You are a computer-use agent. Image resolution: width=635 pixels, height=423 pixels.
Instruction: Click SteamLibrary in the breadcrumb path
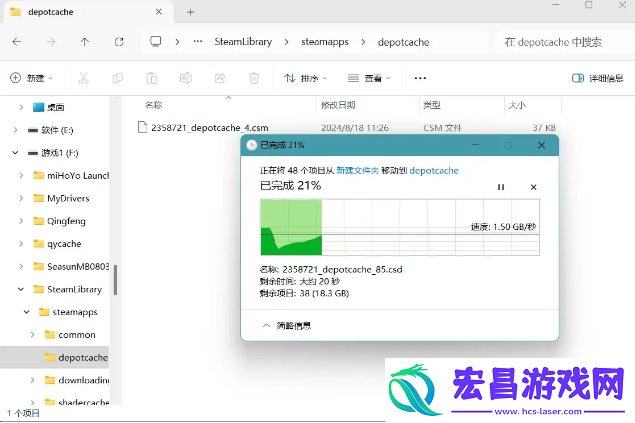[x=243, y=42]
